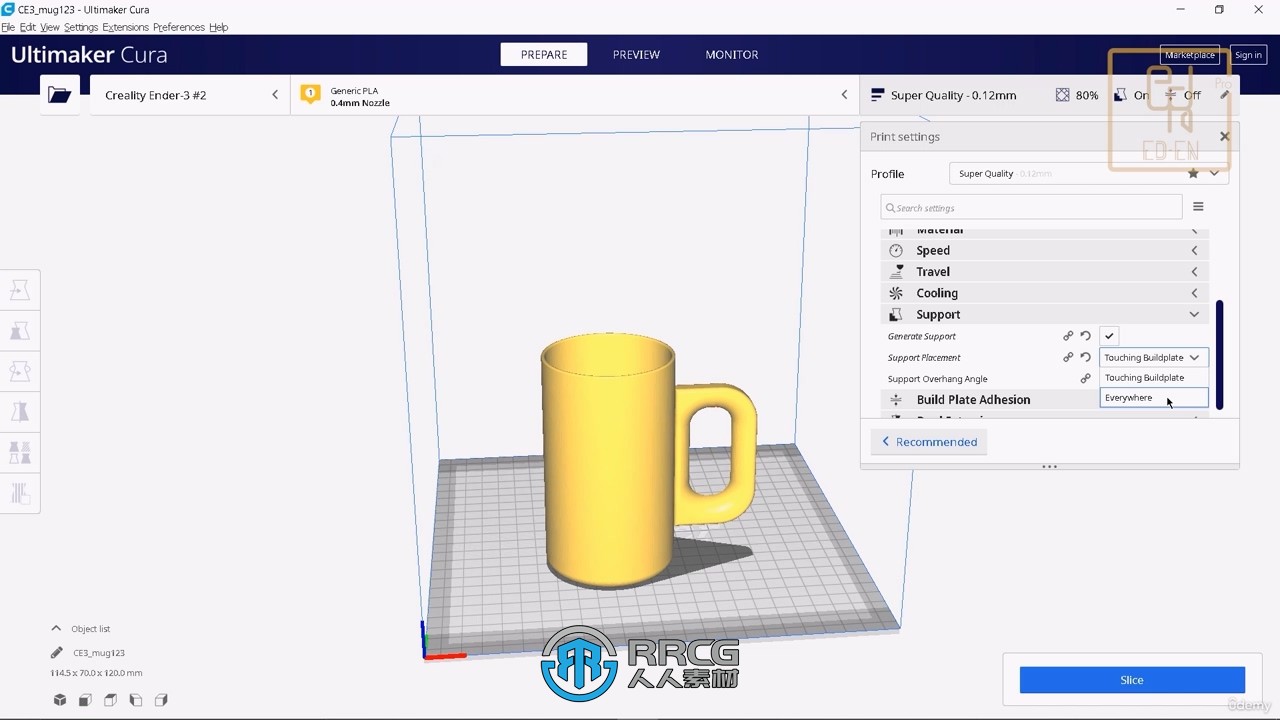Click the Cooling fan category icon
Image resolution: width=1280 pixels, height=720 pixels.
coord(896,293)
